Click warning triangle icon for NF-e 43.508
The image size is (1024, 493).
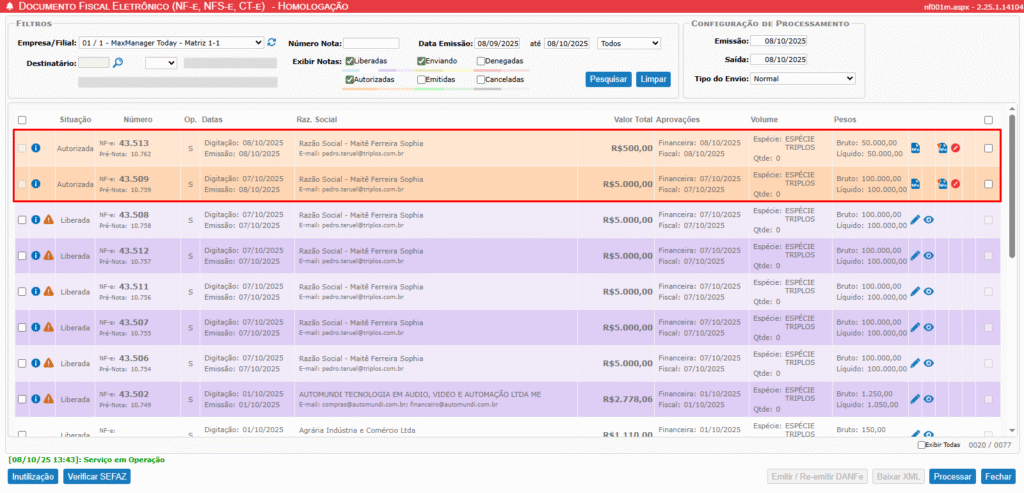point(48,220)
